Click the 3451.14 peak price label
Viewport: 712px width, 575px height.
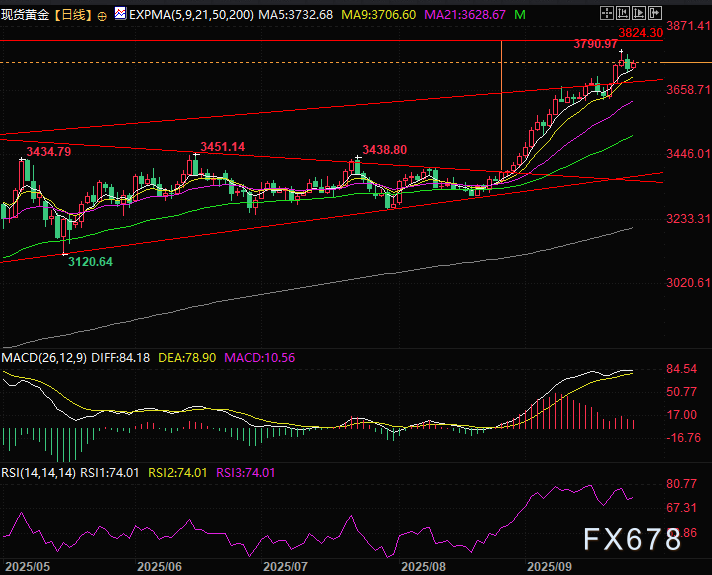click(x=222, y=147)
